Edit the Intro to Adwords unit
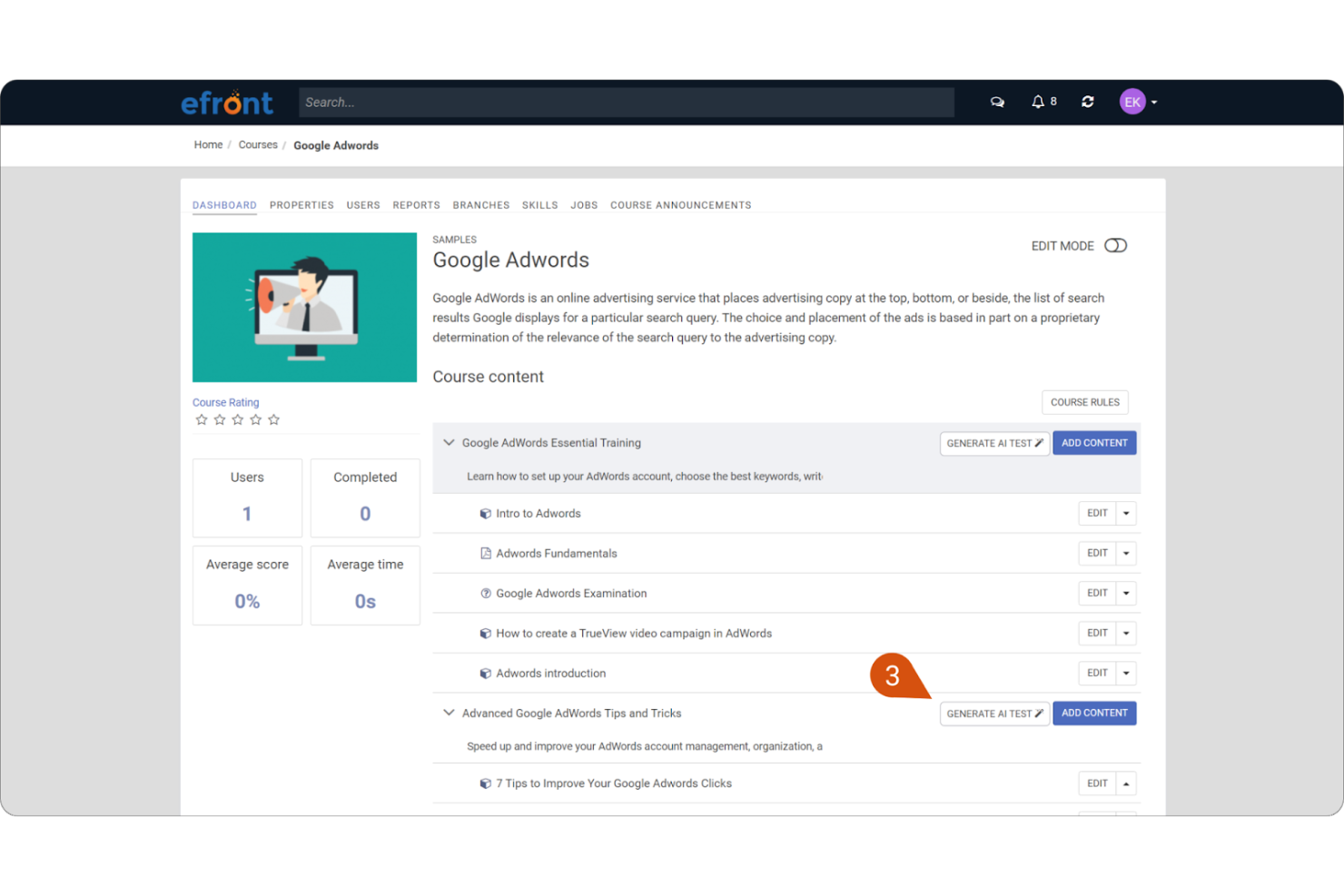 coord(1097,514)
